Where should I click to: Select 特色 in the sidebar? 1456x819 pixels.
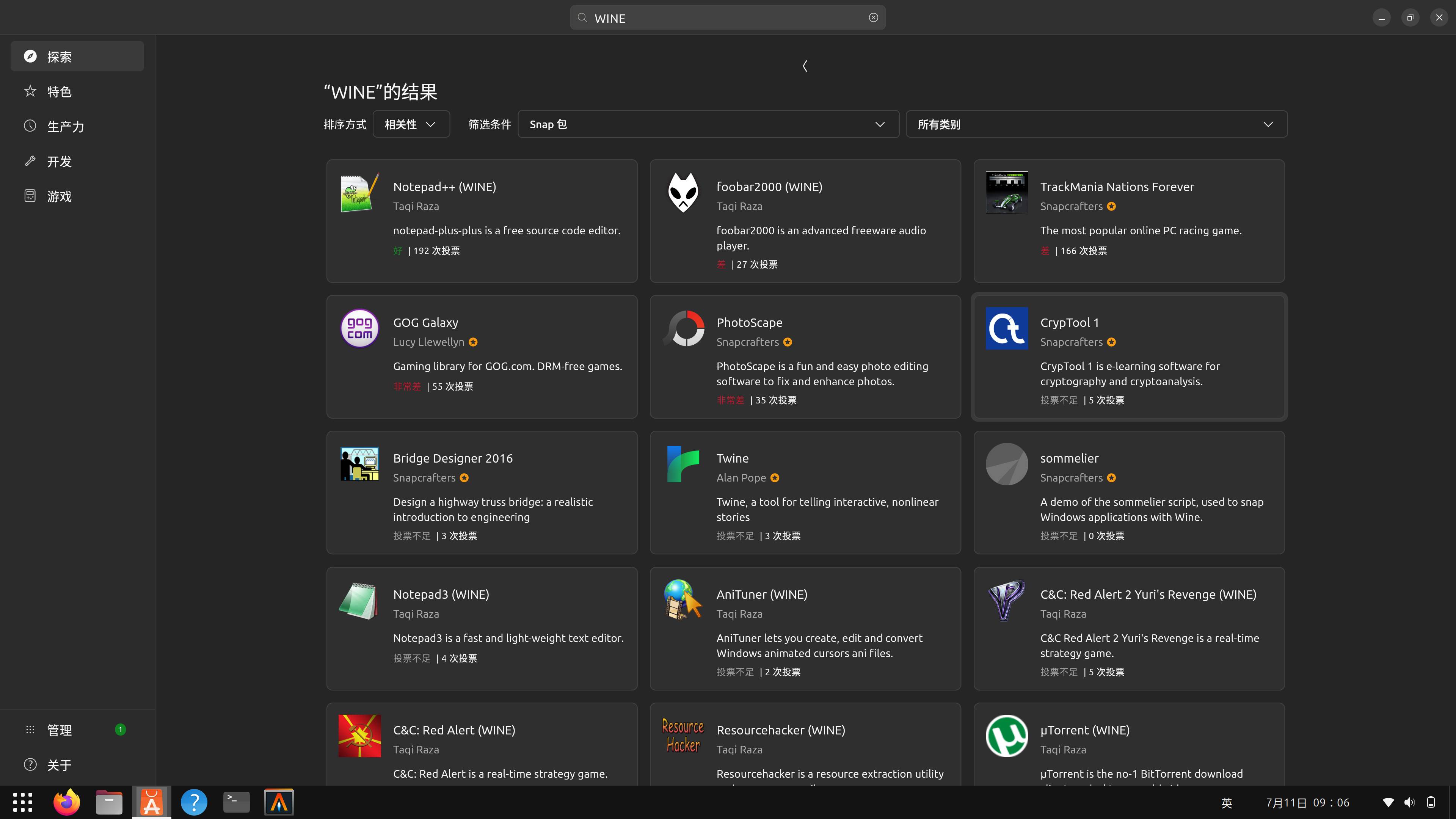click(77, 91)
